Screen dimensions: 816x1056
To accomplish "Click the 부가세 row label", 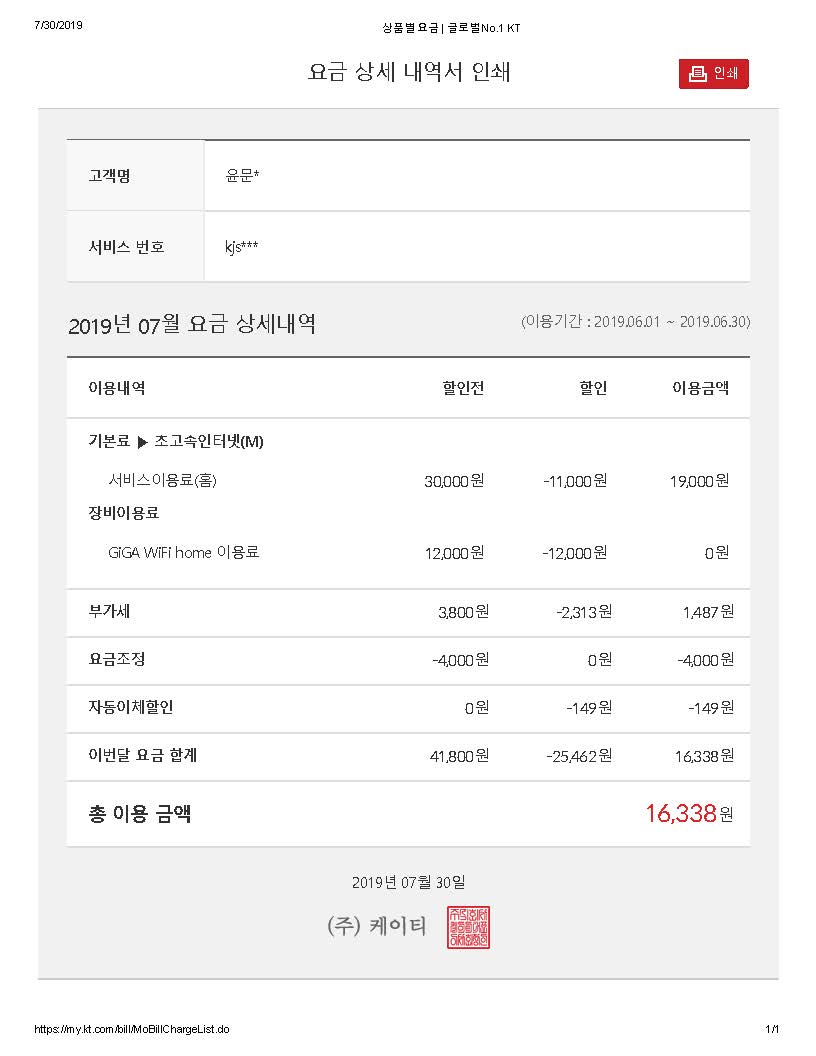I will tap(109, 611).
